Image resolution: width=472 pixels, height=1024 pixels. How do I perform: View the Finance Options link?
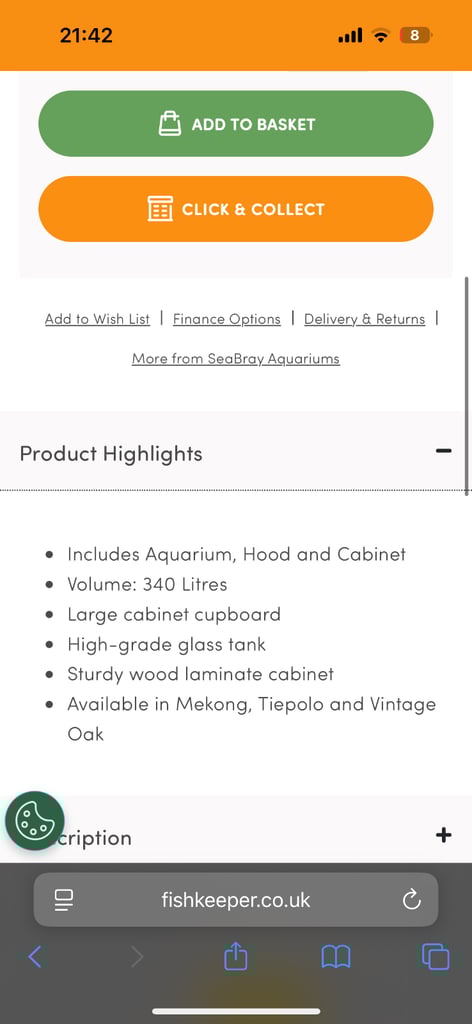point(227,319)
